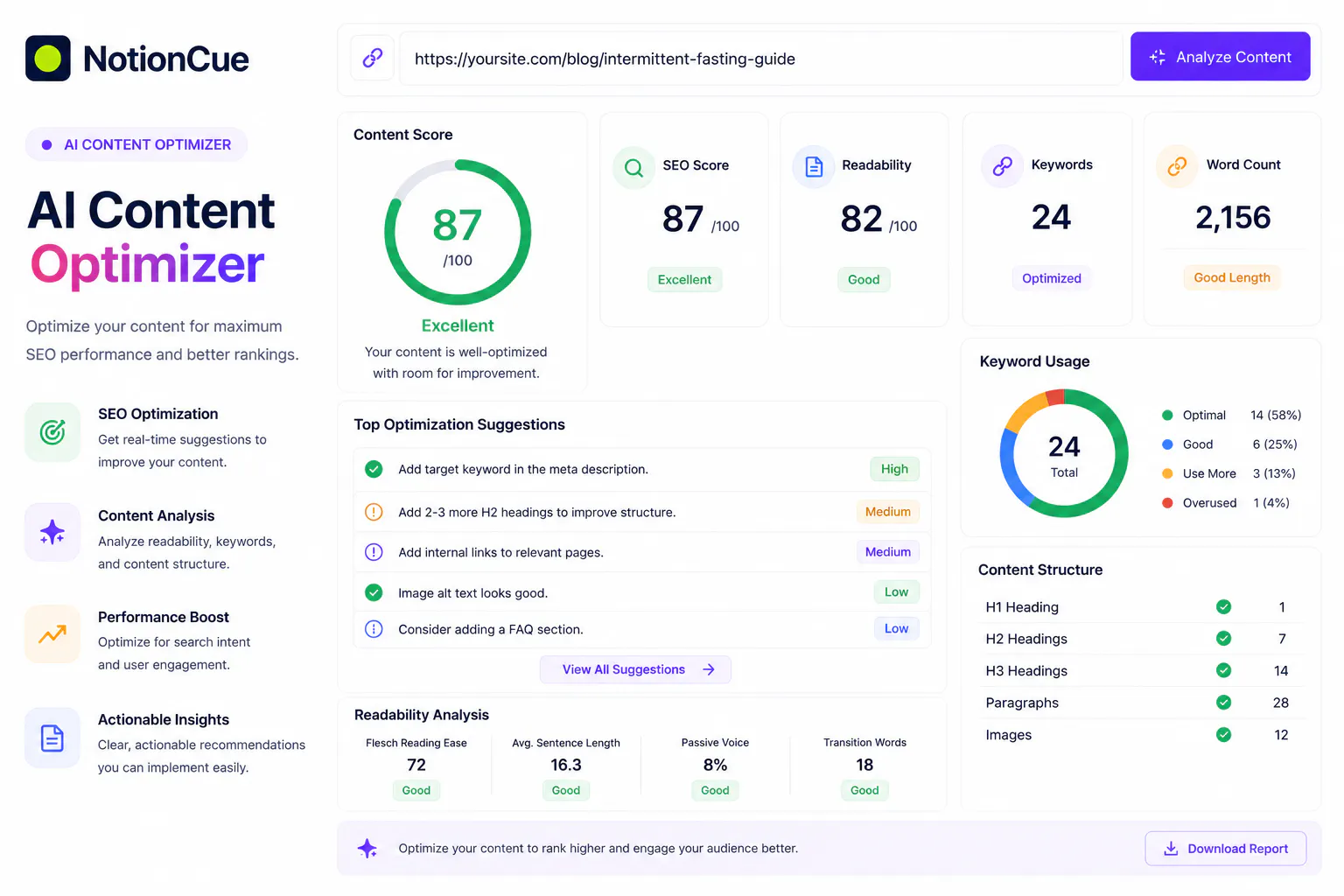1344x896 pixels.
Task: Click the 'Images' row label
Action: click(x=1009, y=735)
